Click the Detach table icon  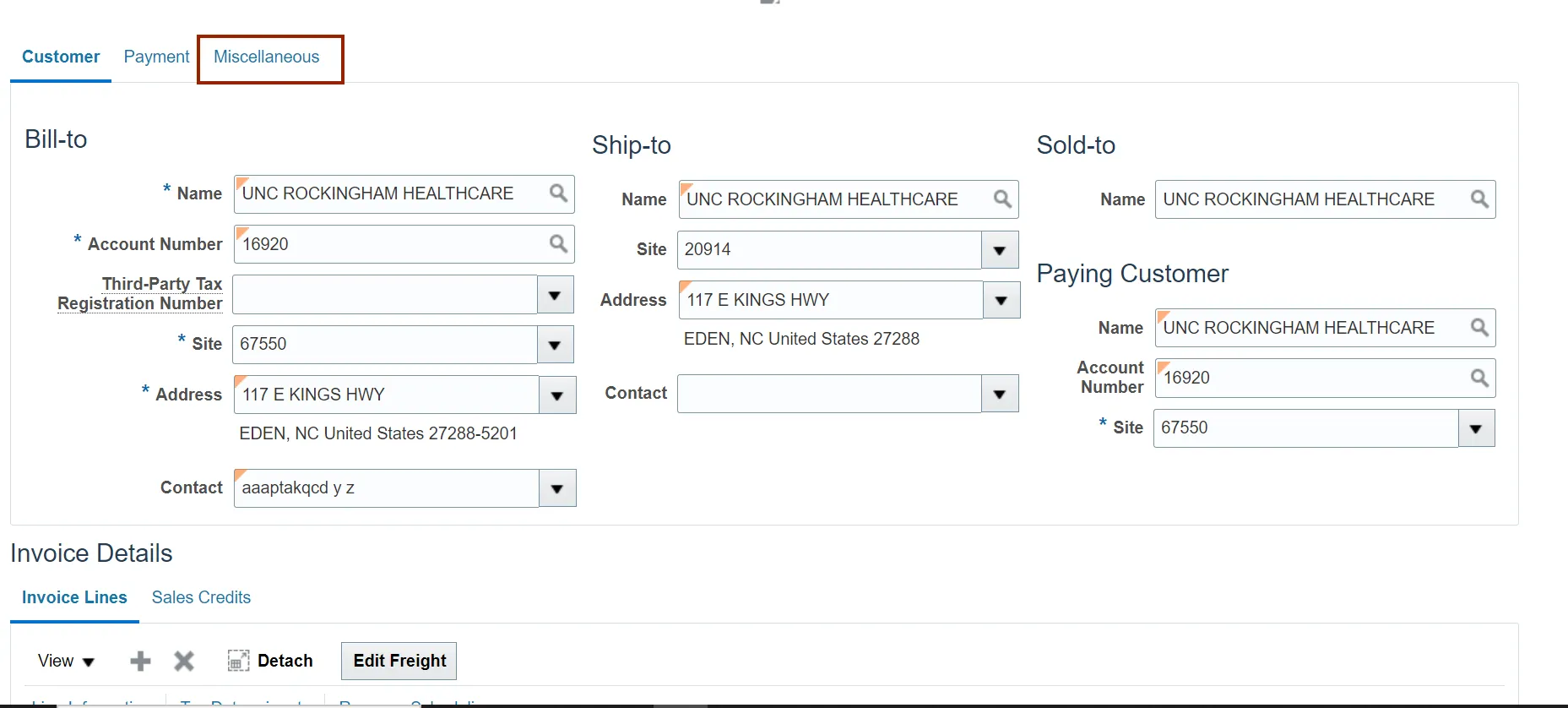pos(238,661)
